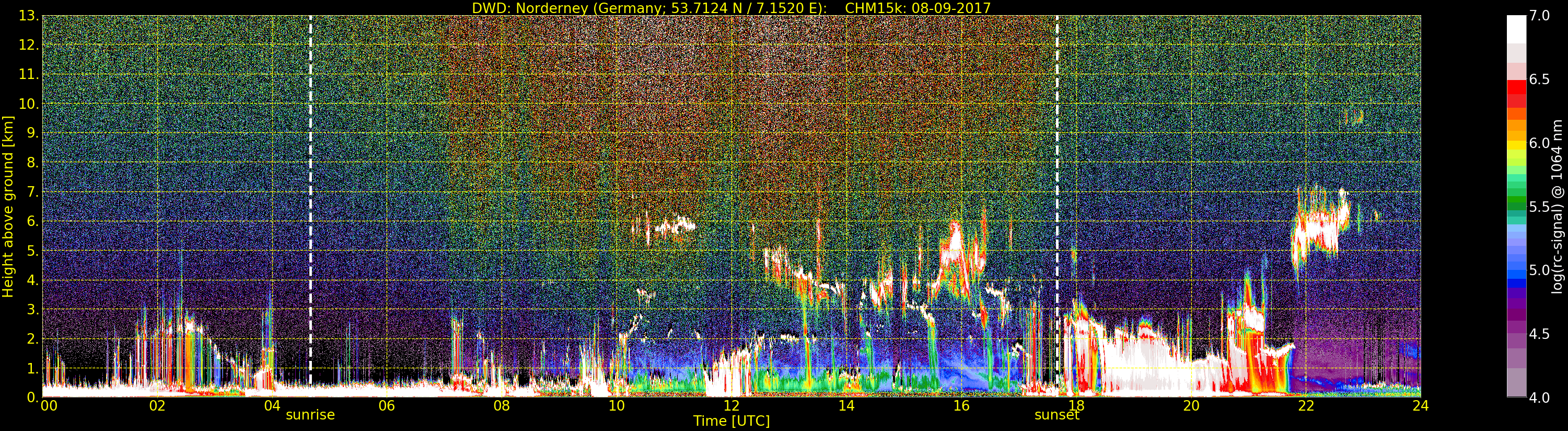Click the '3.' tick on the height axis
The image size is (1568, 431).
pyautogui.click(x=33, y=309)
